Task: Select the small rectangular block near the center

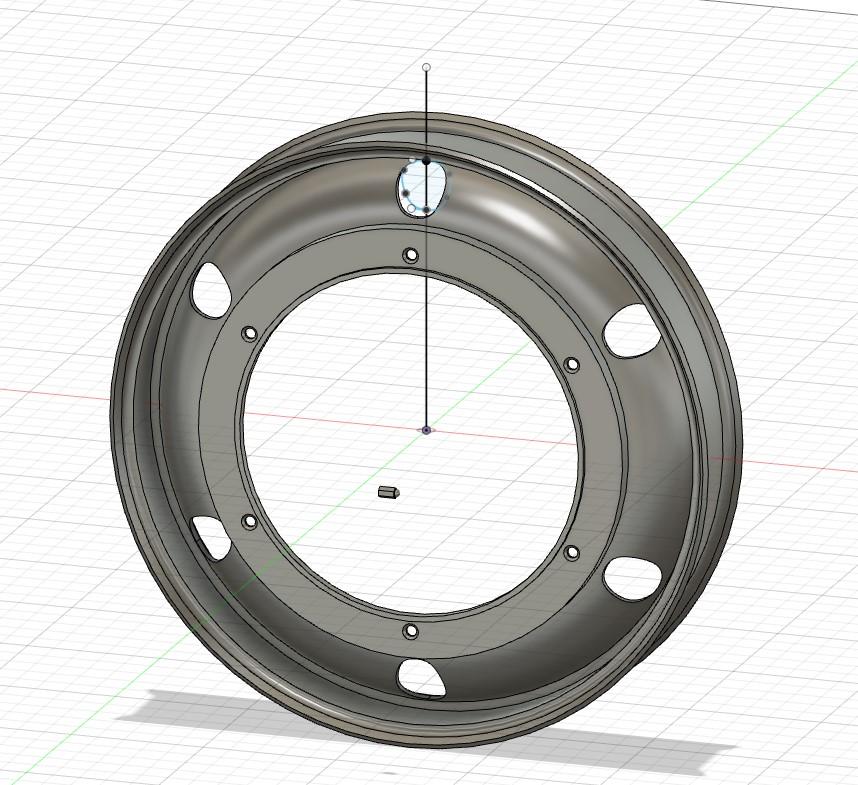Action: tap(388, 491)
